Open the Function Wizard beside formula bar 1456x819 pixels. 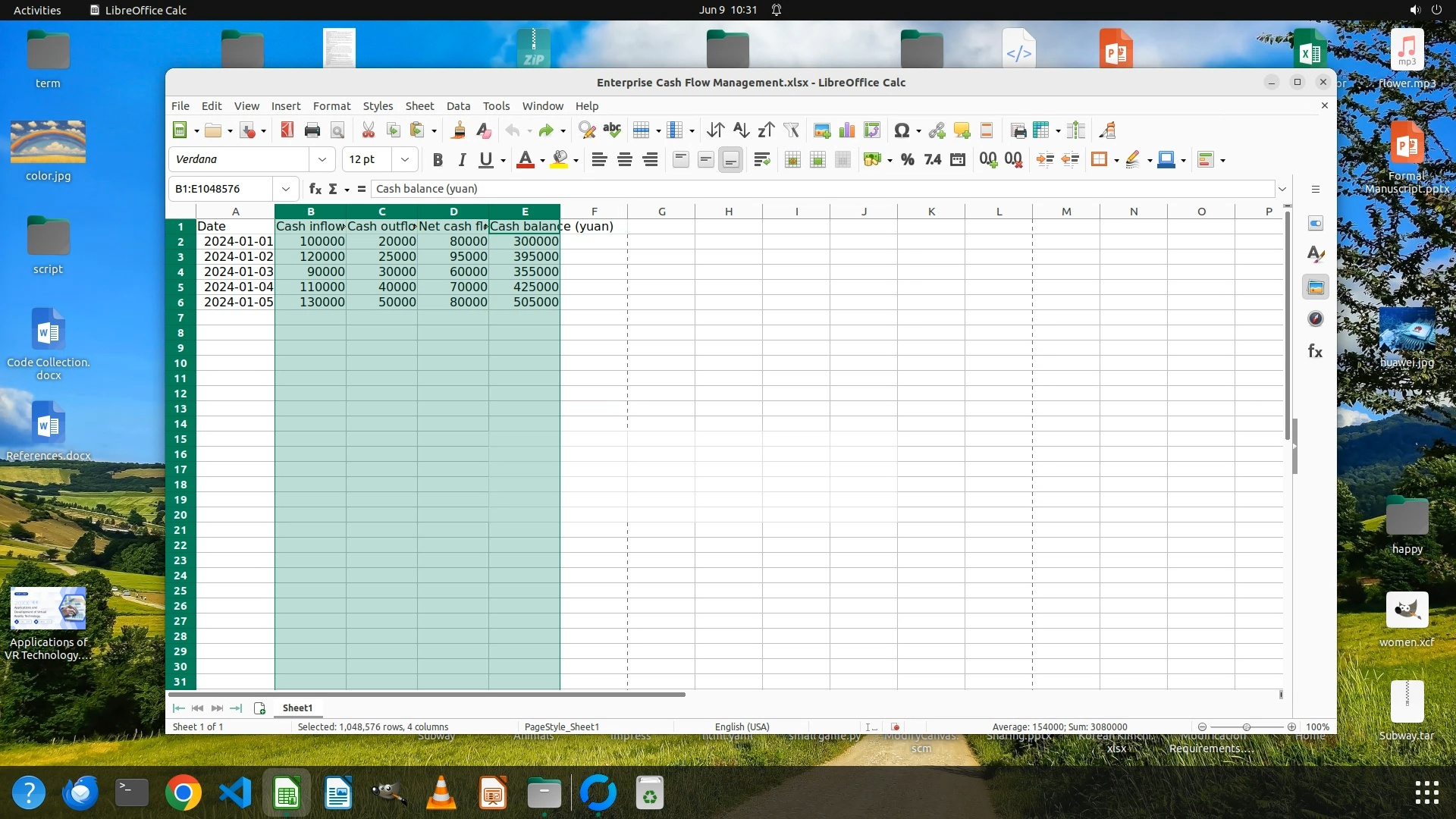(x=315, y=189)
